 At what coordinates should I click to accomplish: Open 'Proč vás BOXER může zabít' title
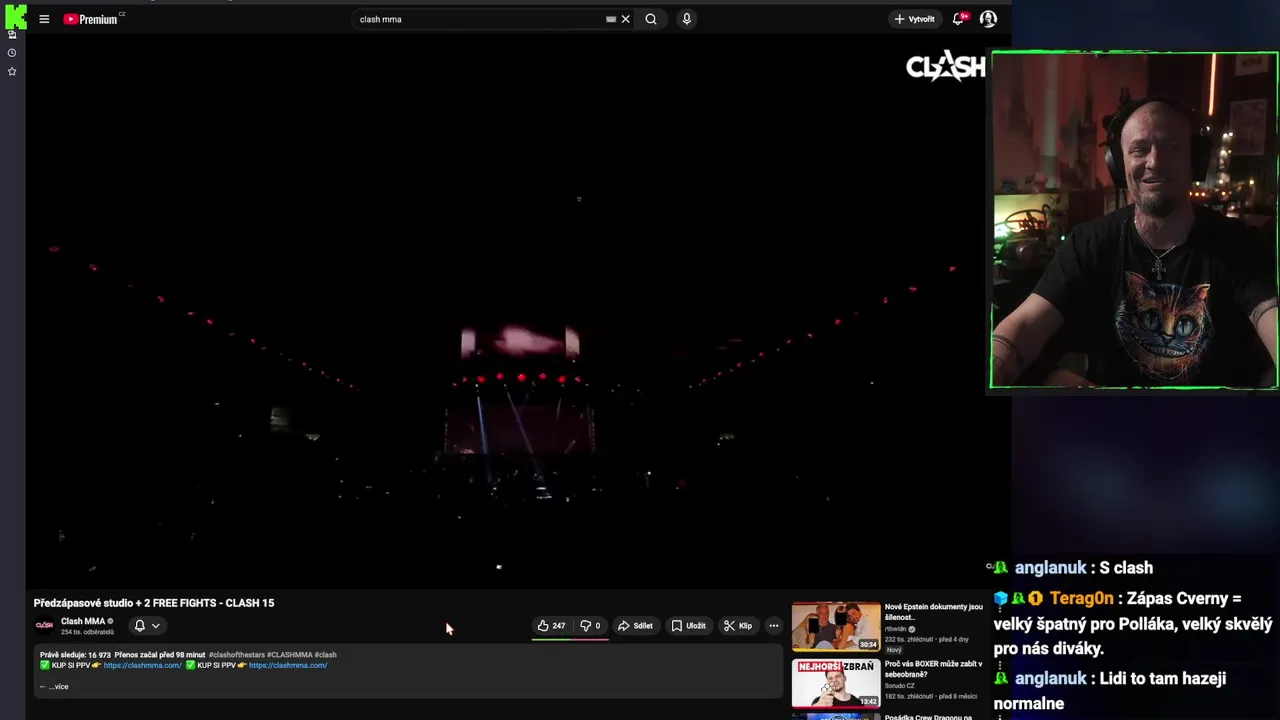coord(934,669)
